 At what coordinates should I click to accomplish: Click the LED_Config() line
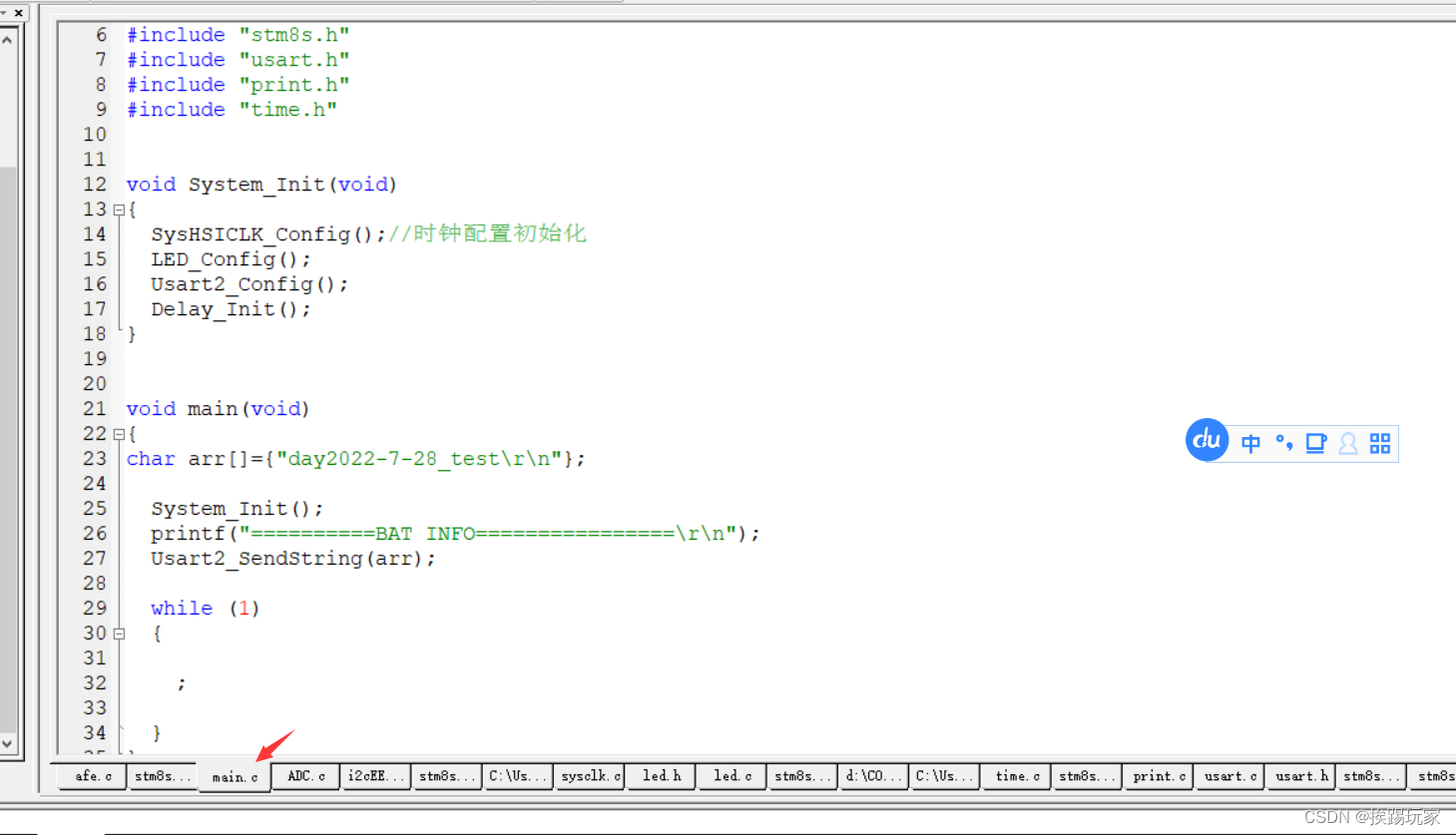[x=231, y=259]
